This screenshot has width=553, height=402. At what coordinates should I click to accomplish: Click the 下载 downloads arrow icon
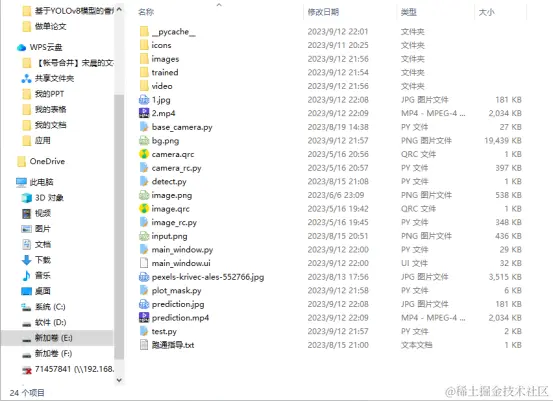pos(26,260)
